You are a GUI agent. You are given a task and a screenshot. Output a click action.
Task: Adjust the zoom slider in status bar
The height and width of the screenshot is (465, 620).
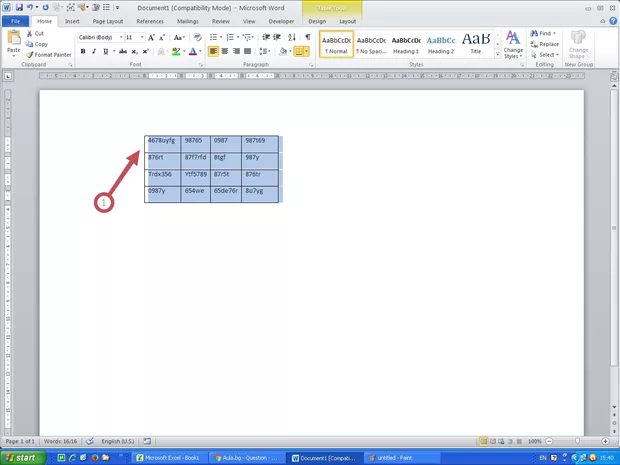[575, 441]
